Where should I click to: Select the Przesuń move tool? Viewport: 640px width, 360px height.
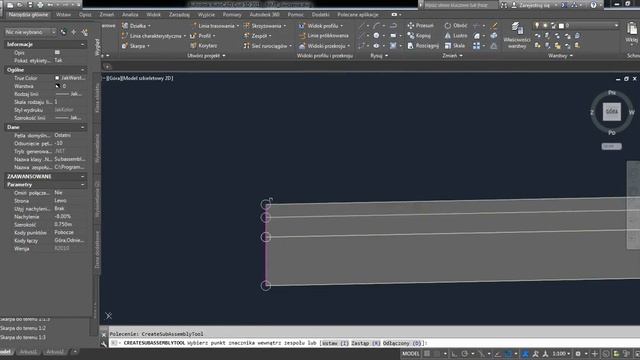(421, 25)
